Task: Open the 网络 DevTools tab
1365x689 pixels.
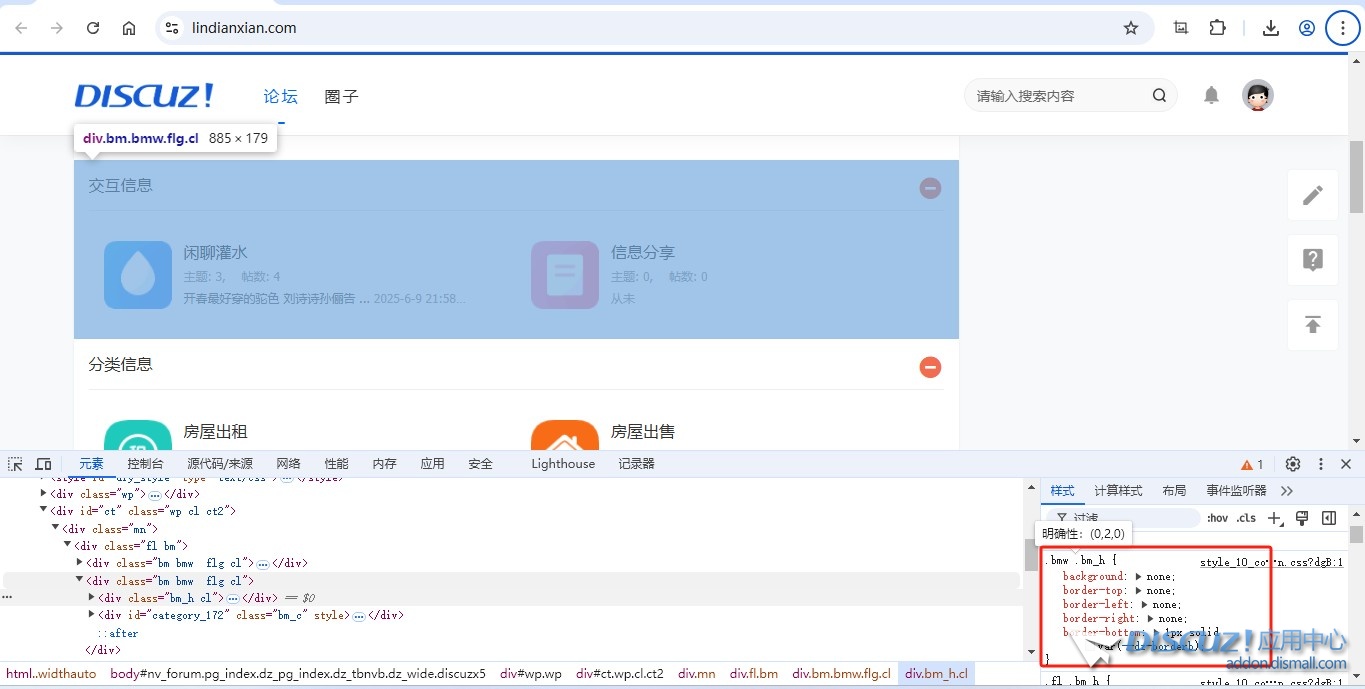Action: tap(288, 464)
